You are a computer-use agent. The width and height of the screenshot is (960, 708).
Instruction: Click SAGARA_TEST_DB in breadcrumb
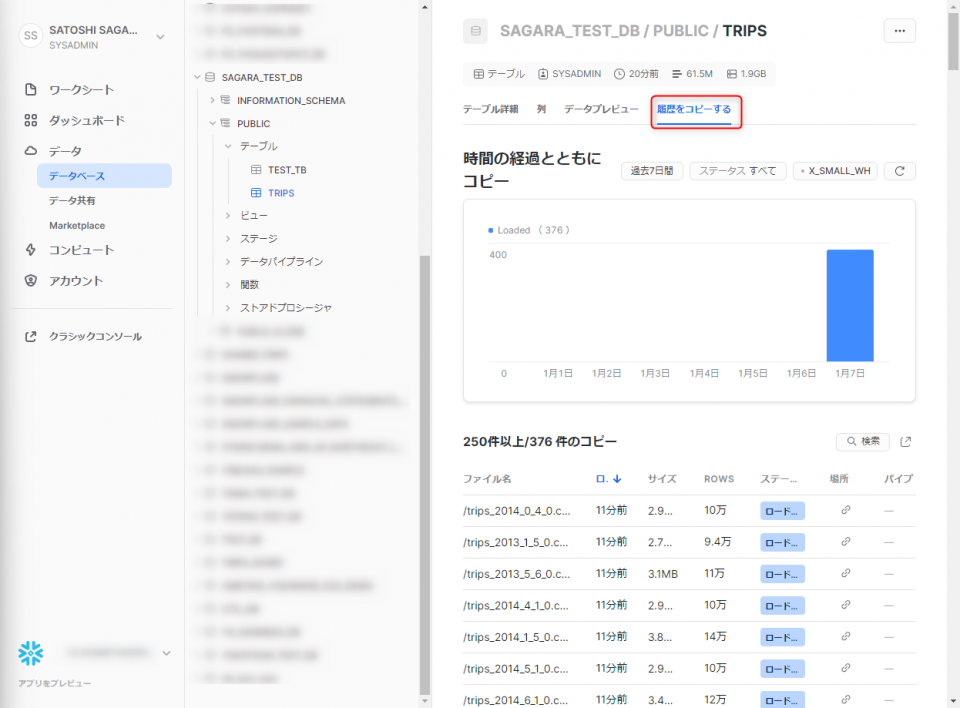[569, 31]
